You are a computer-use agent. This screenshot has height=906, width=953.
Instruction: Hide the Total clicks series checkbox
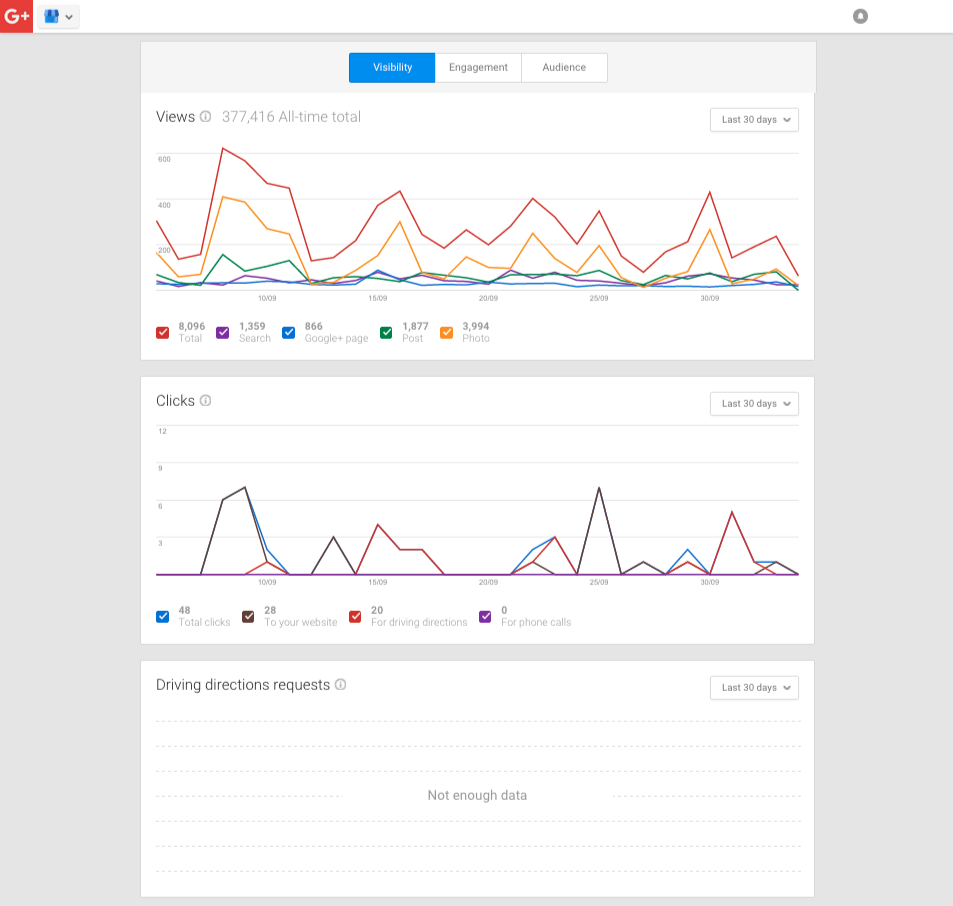tap(163, 616)
